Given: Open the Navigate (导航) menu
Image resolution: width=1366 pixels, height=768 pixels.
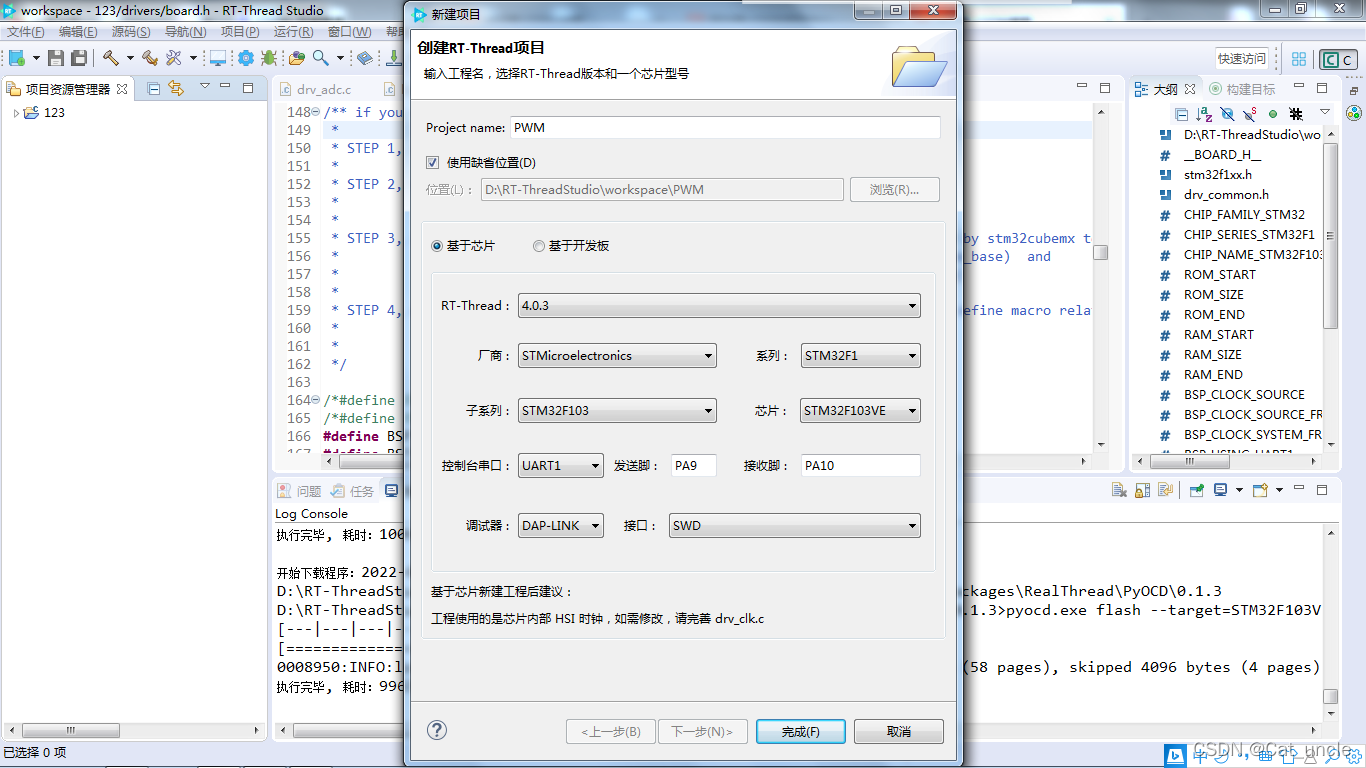Looking at the screenshot, I should tap(185, 32).
